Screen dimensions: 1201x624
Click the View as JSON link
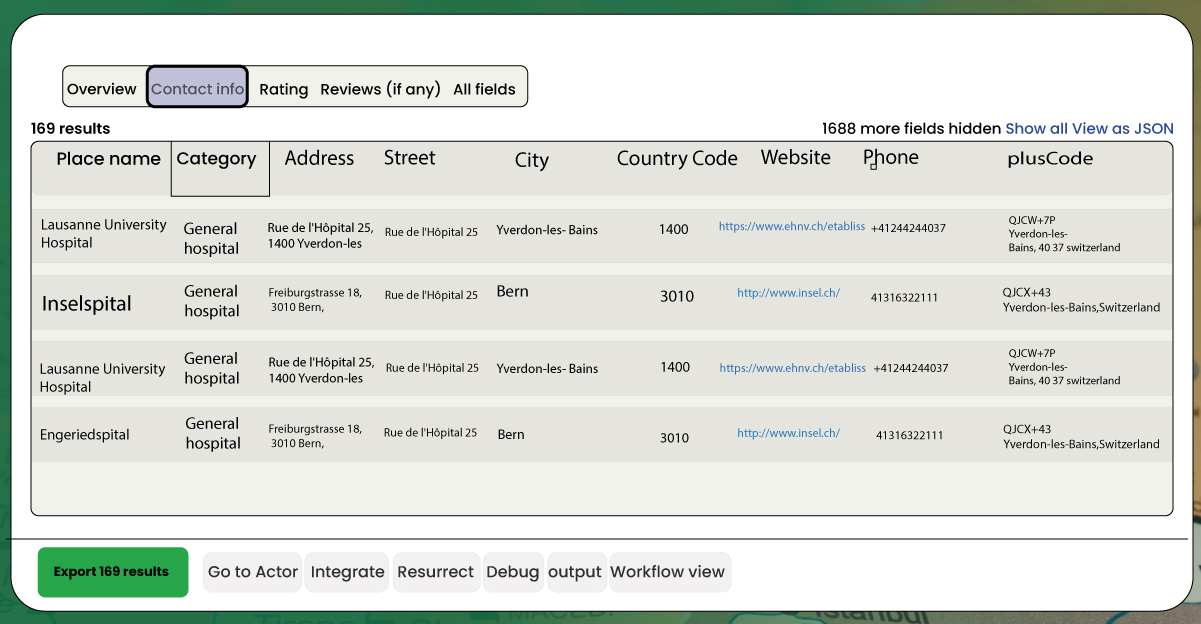pyautogui.click(x=1123, y=129)
